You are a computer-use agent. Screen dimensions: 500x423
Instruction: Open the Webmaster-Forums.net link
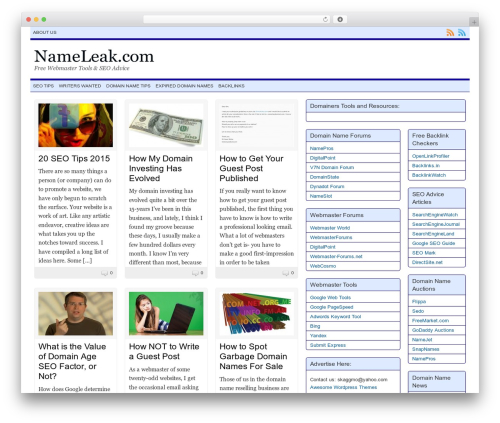336,257
